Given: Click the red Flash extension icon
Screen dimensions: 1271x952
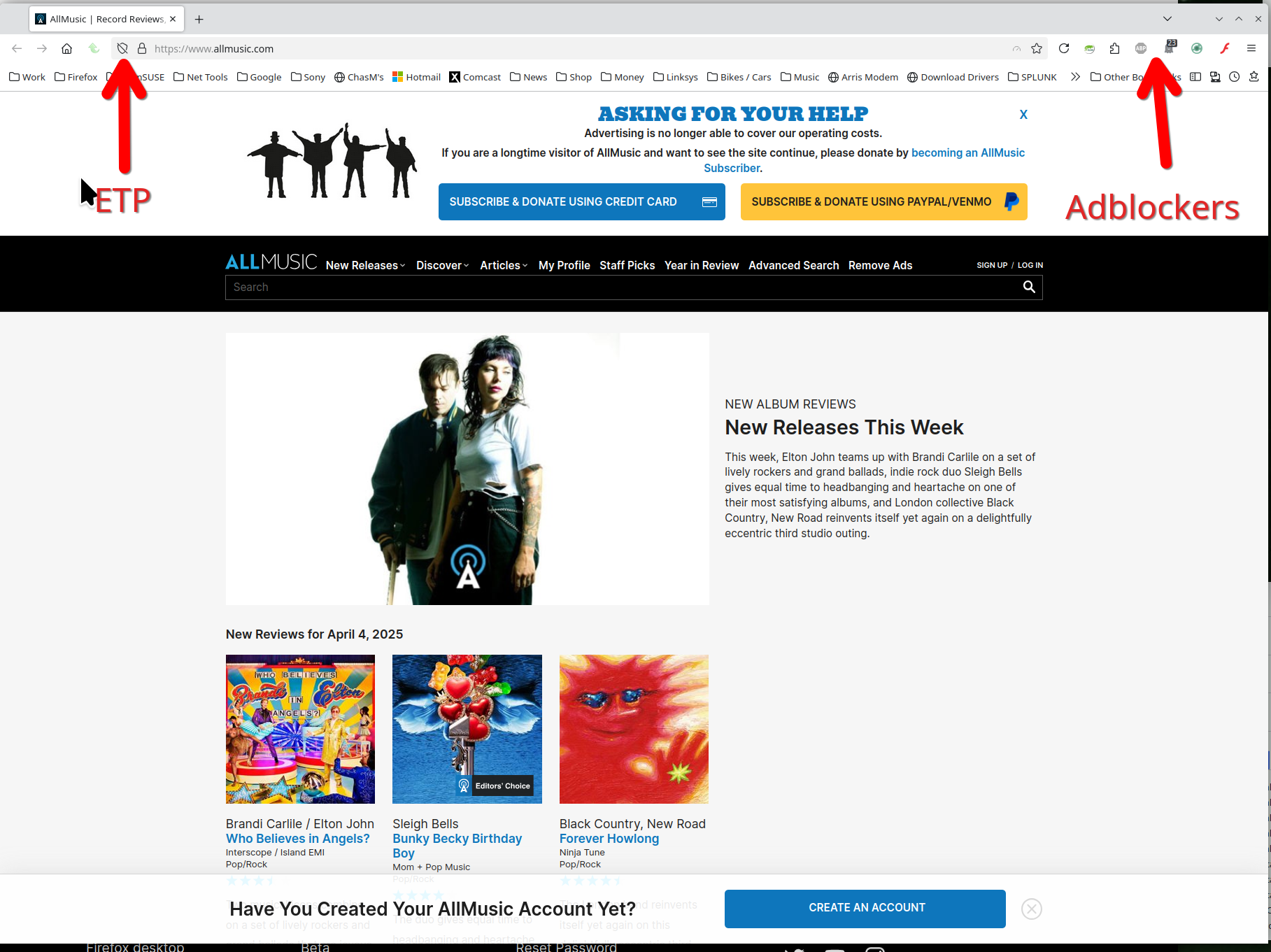Looking at the screenshot, I should (1225, 48).
